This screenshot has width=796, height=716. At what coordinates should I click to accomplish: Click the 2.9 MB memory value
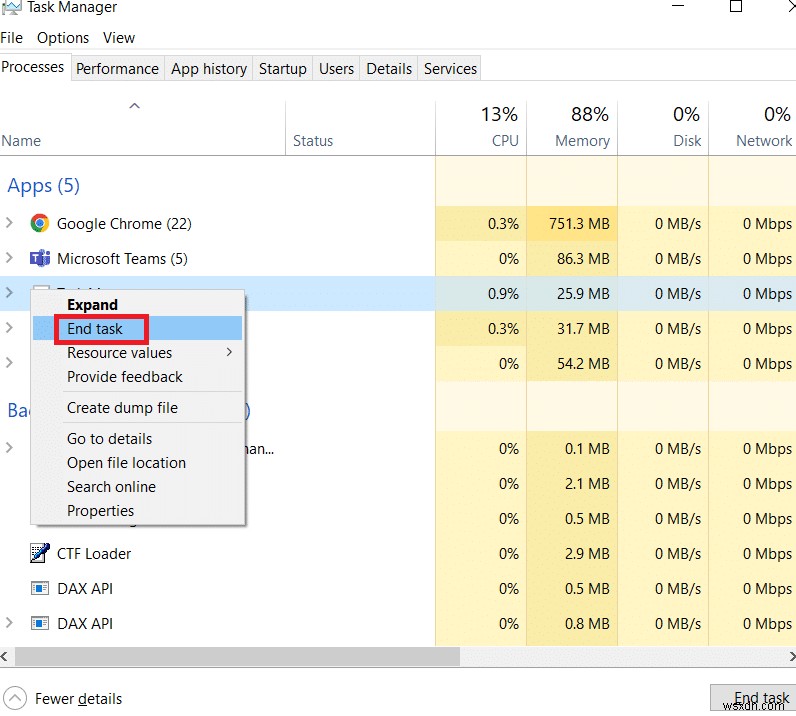[x=587, y=554]
